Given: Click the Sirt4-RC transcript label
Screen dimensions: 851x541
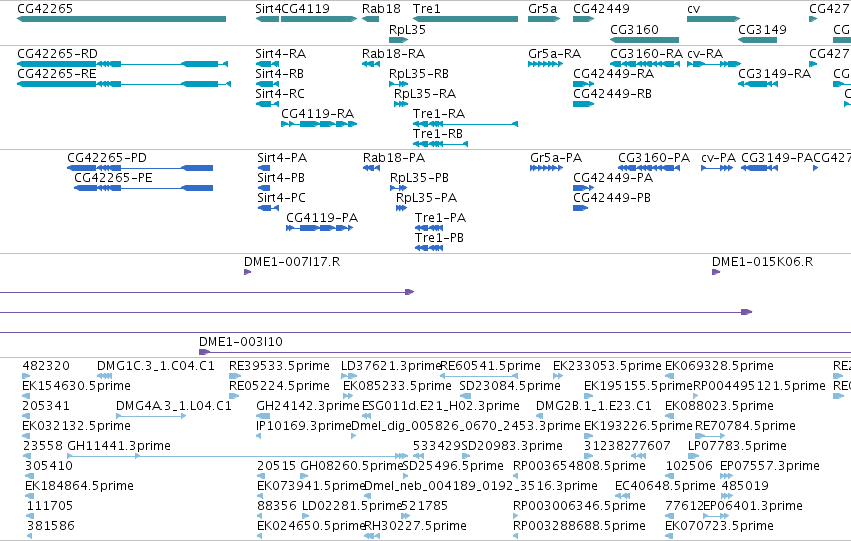Looking at the screenshot, I should (x=280, y=94).
